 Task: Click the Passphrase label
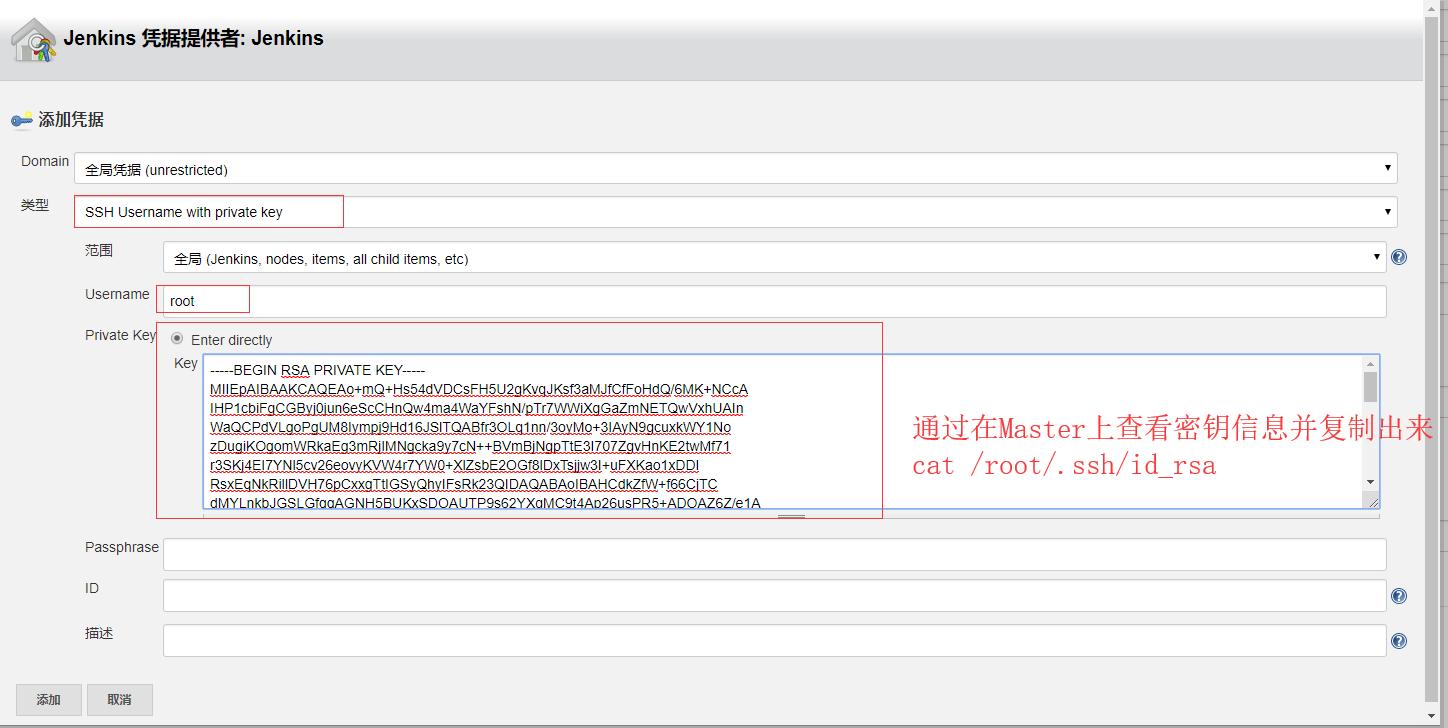pos(122,547)
